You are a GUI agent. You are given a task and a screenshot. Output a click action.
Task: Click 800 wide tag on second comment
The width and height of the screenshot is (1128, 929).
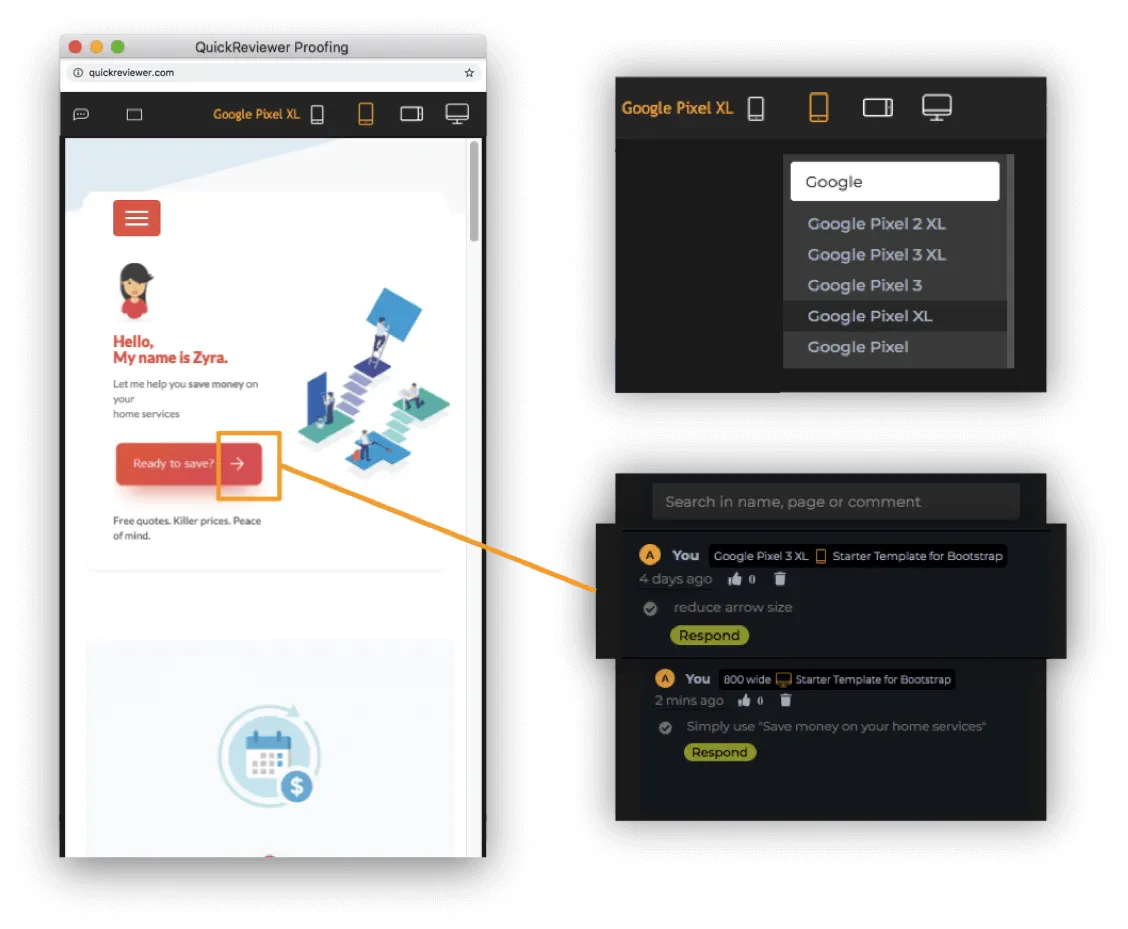747,679
